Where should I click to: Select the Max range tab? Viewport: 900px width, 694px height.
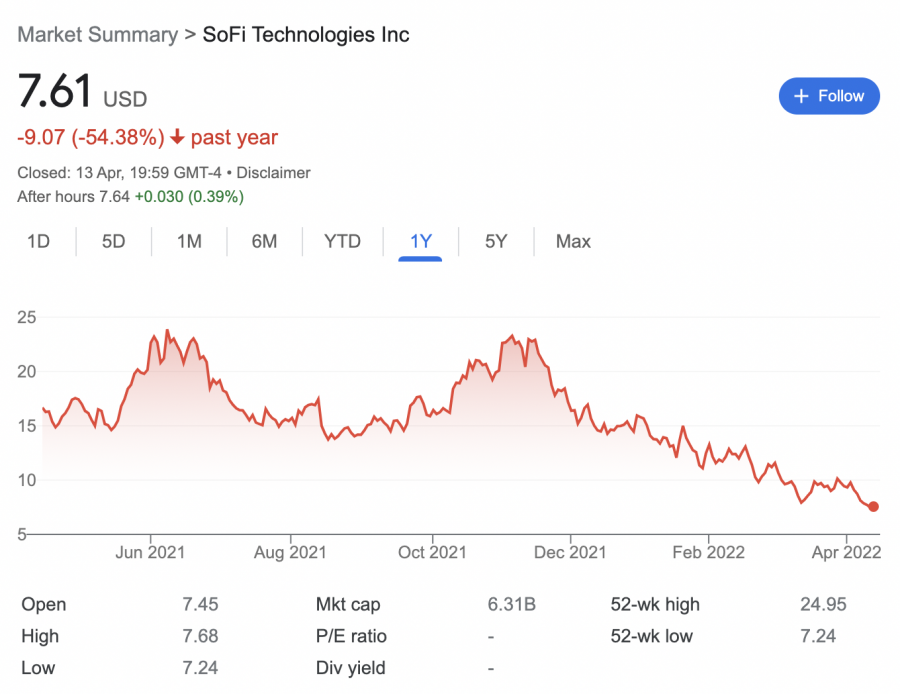click(x=573, y=241)
